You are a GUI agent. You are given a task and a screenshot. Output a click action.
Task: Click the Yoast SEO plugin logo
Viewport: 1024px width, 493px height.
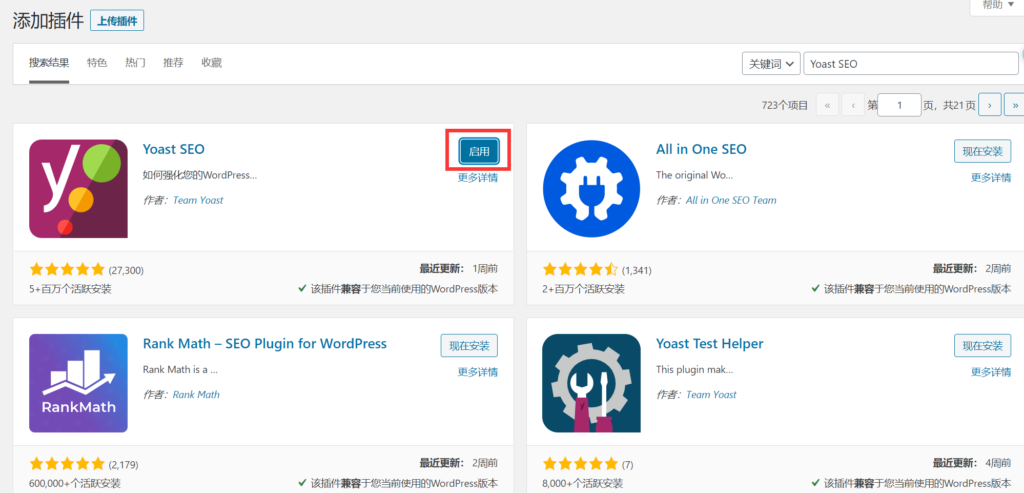pos(78,189)
